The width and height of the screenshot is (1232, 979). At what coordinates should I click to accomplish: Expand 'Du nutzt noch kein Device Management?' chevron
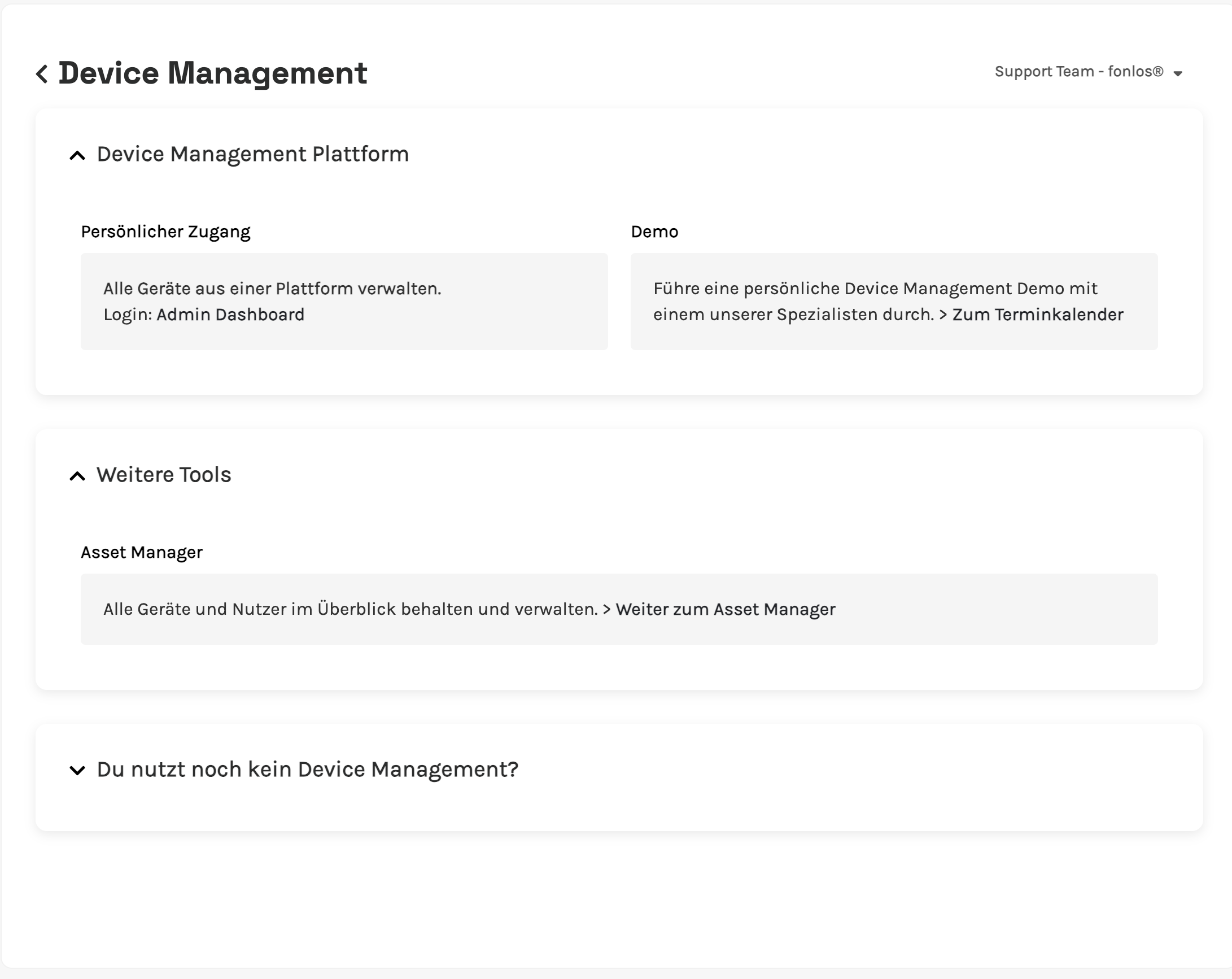[x=77, y=771]
